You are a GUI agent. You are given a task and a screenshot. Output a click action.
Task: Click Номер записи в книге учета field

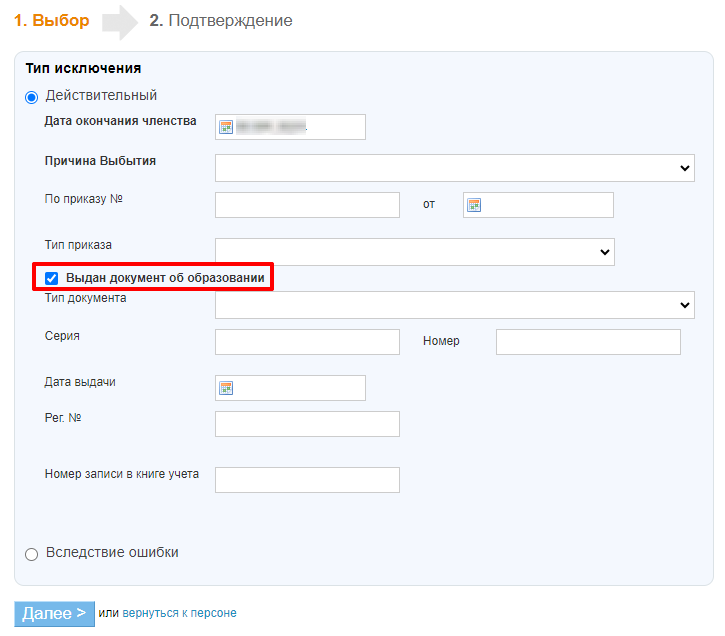[307, 480]
